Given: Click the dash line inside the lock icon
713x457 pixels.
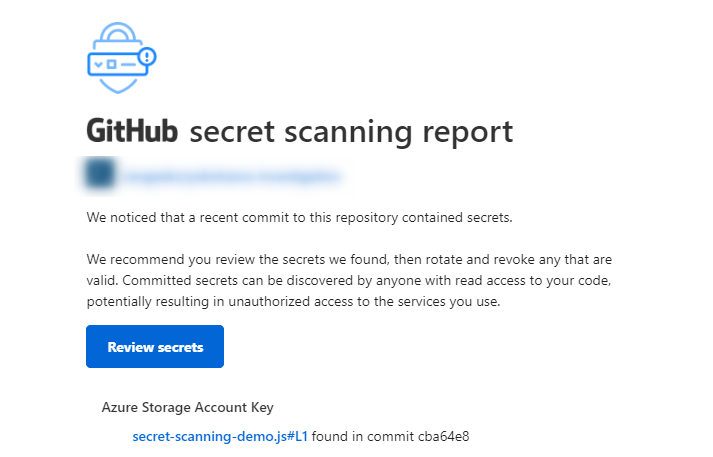Looking at the screenshot, I should (128, 65).
